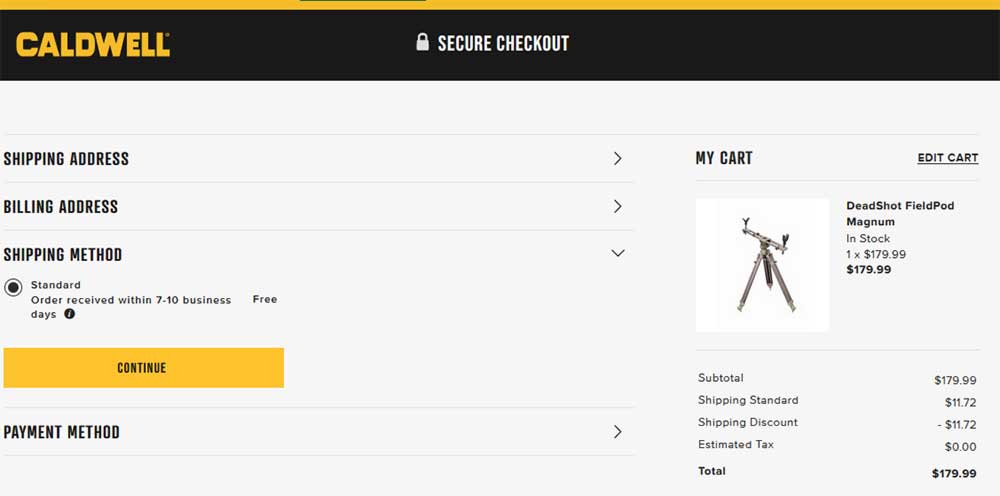Image resolution: width=1000 pixels, height=496 pixels.
Task: Click the Payment Method heading
Action: 62,433
